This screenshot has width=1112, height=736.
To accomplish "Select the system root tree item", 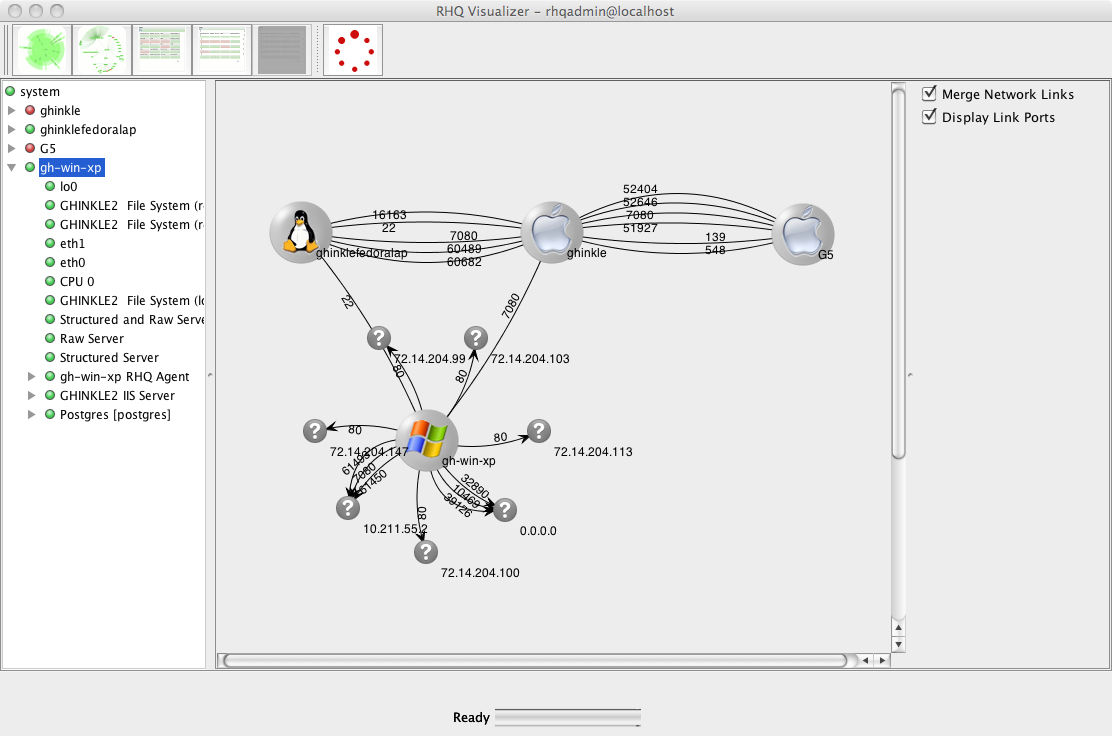I will point(40,91).
